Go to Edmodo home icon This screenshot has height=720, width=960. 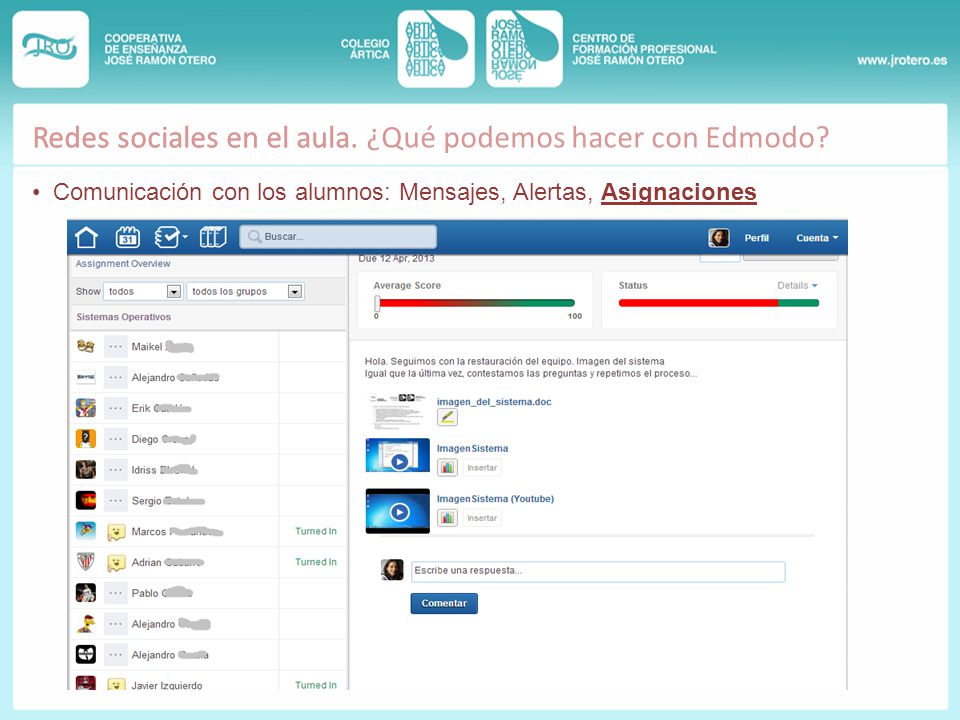pyautogui.click(x=86, y=237)
